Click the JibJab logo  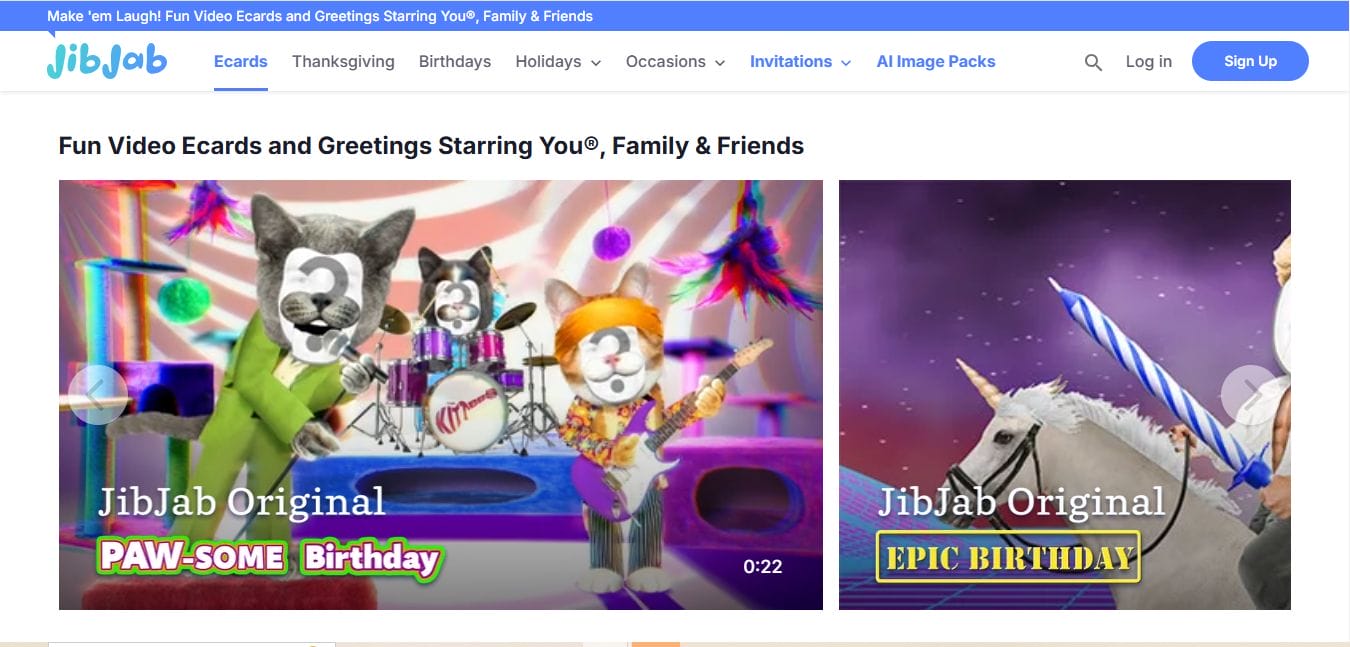coord(106,60)
